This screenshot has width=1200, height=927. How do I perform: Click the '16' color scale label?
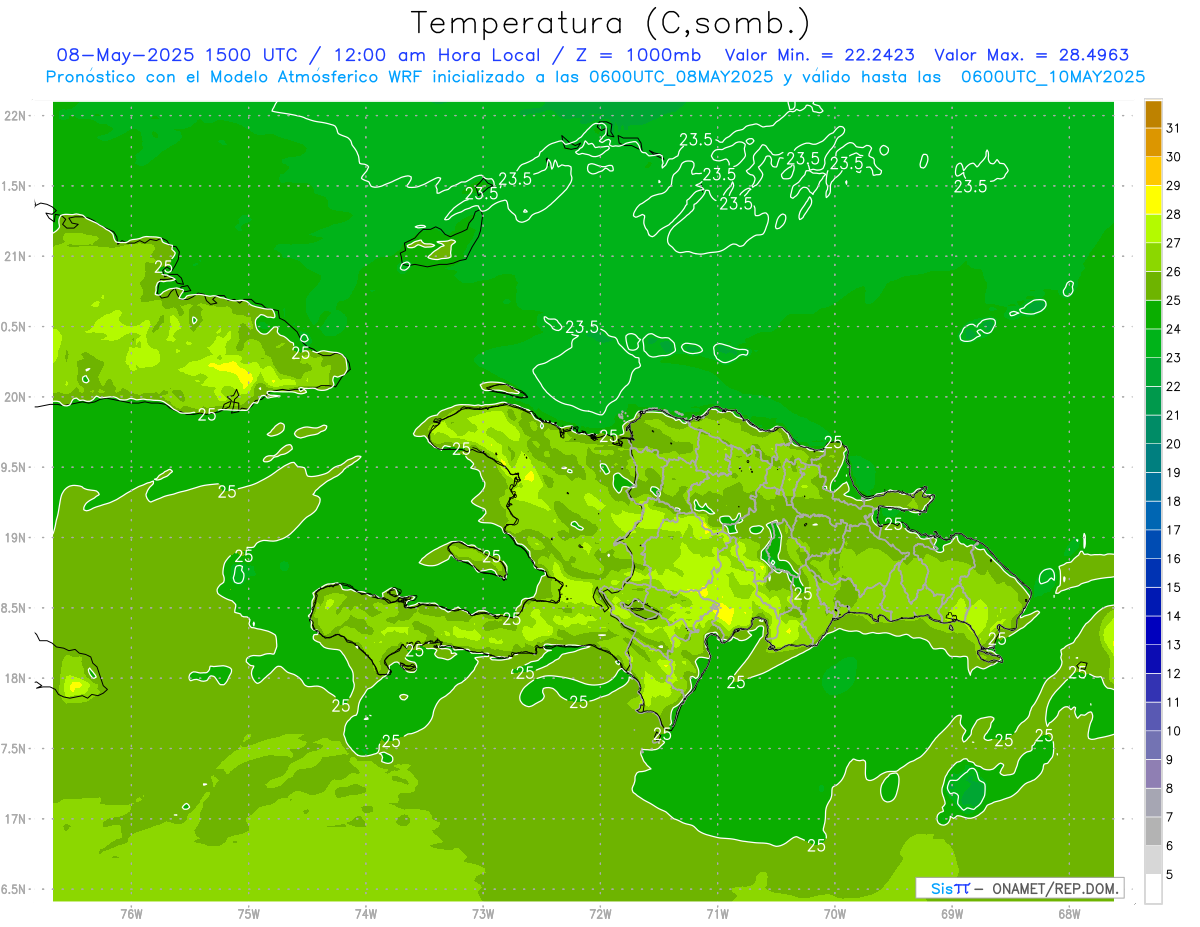point(1174,558)
